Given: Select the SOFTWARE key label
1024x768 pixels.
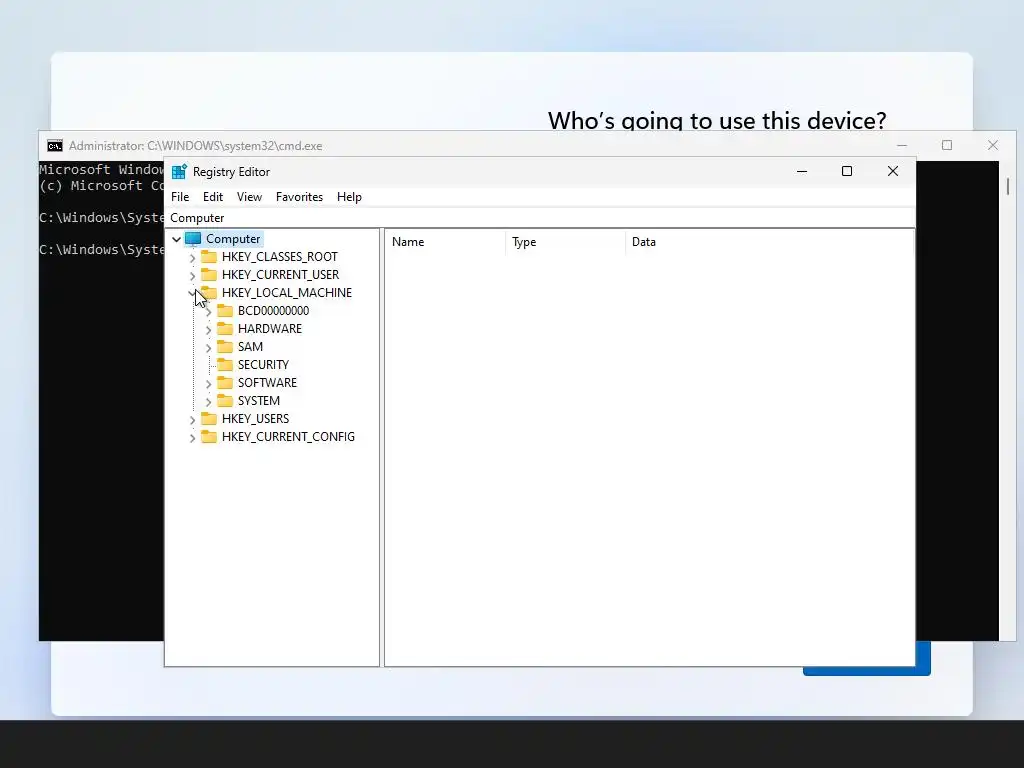Looking at the screenshot, I should 267,383.
